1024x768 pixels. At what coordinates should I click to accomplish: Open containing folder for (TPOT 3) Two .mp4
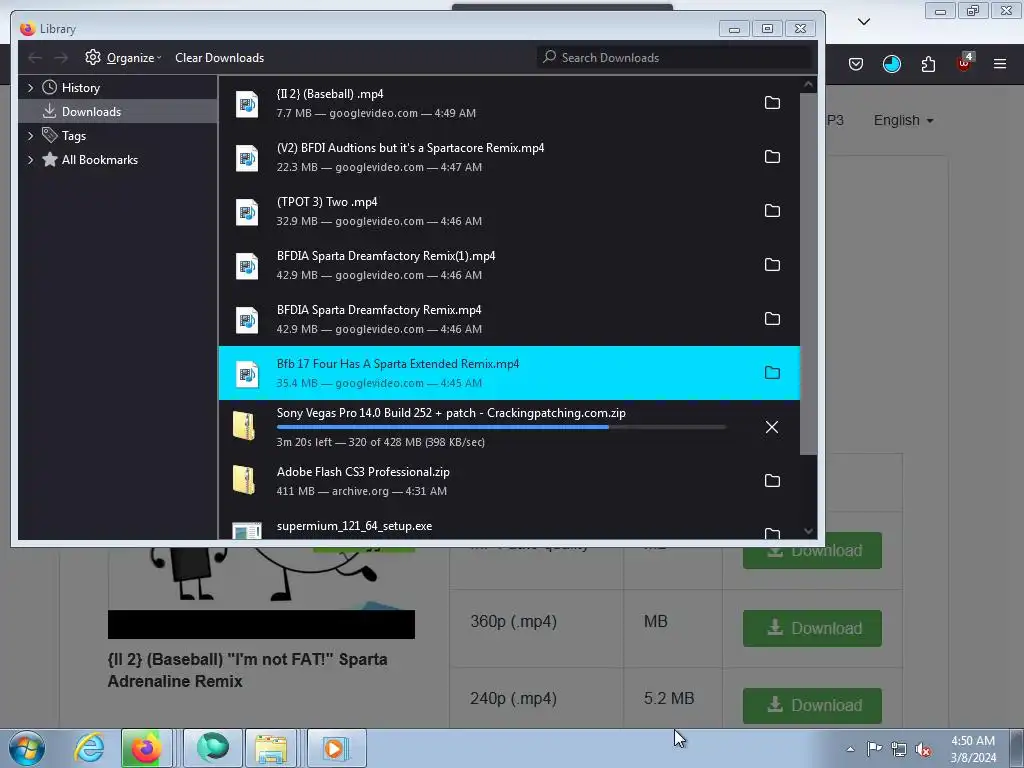772,210
